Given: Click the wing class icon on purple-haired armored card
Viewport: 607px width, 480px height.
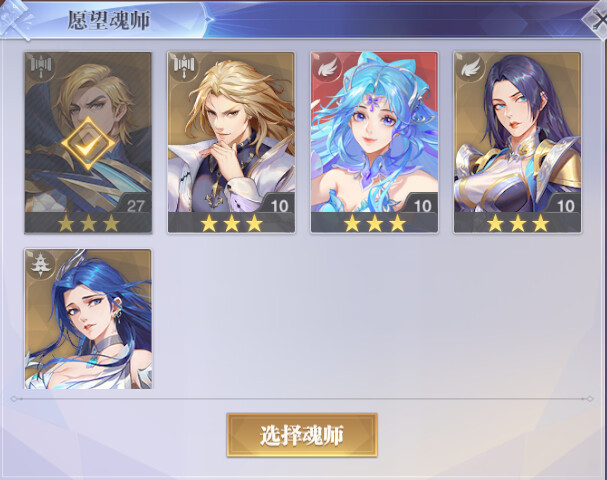Looking at the screenshot, I should [470, 66].
